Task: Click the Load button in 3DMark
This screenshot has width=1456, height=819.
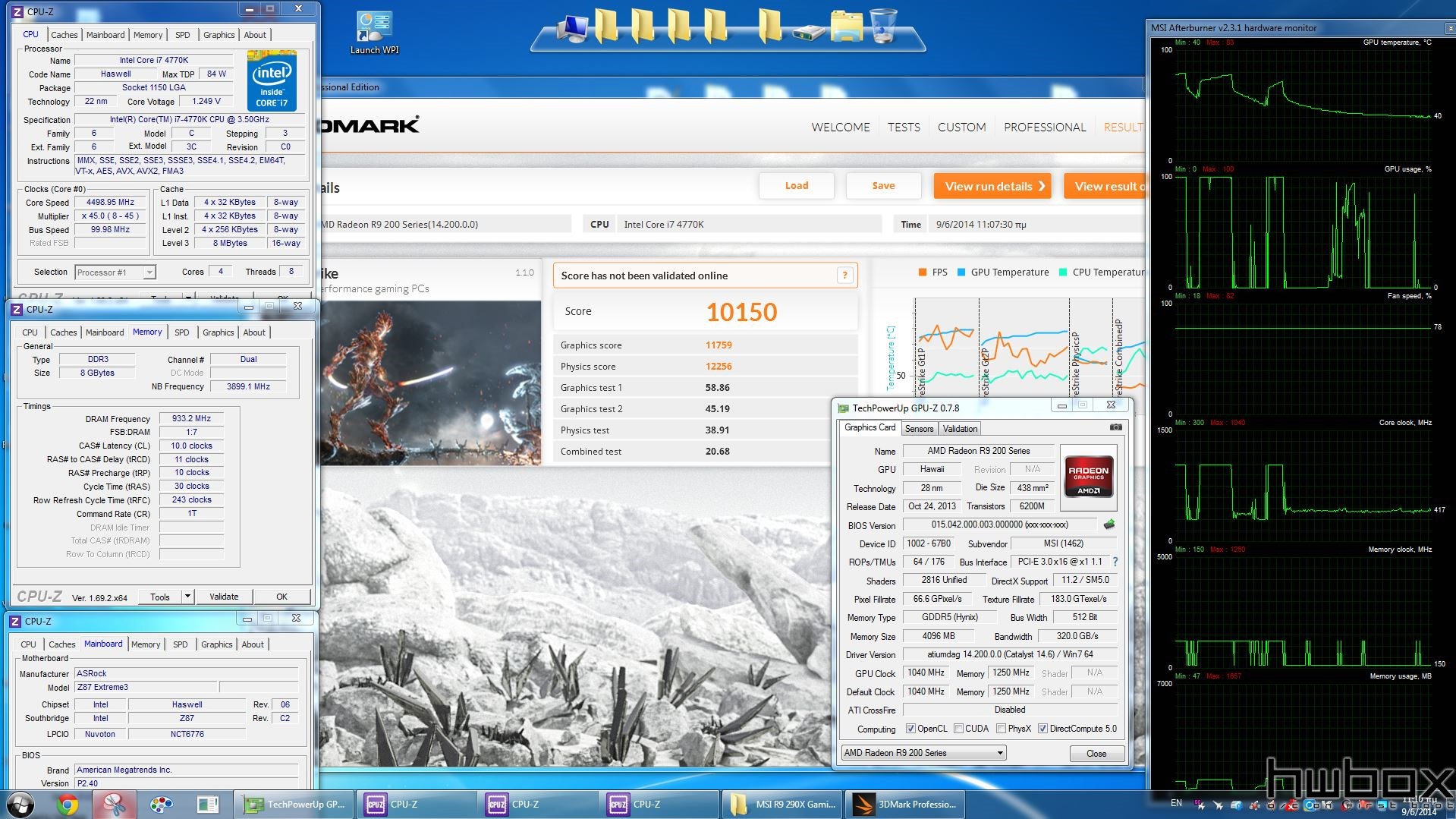Action: pyautogui.click(x=797, y=186)
